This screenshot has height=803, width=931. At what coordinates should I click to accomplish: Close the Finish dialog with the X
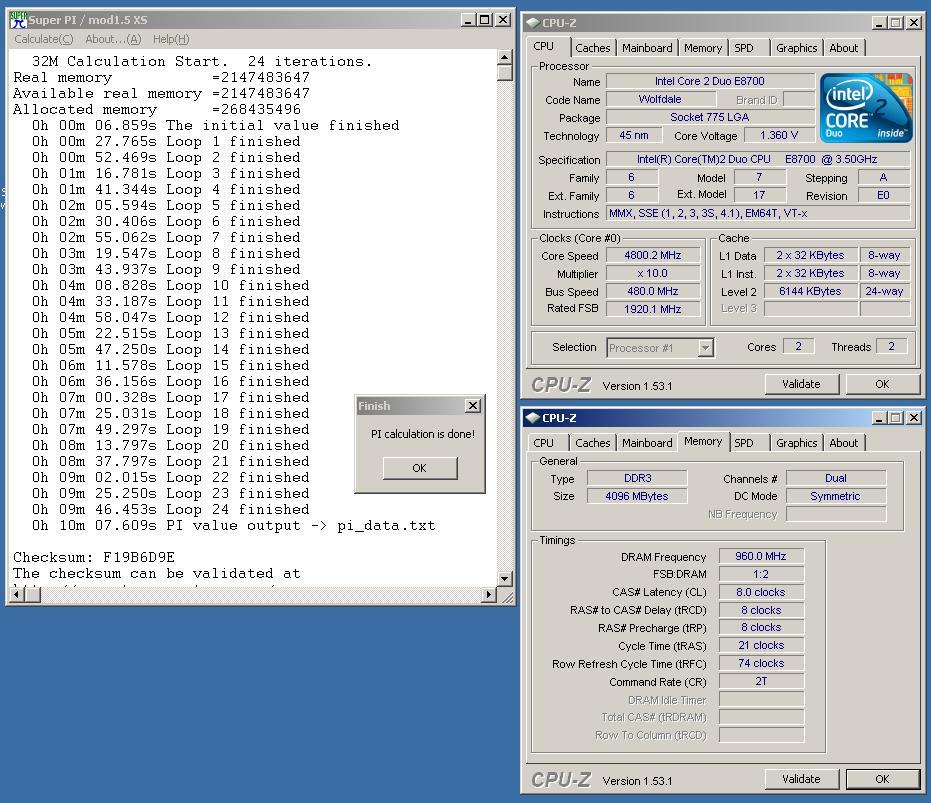click(473, 406)
